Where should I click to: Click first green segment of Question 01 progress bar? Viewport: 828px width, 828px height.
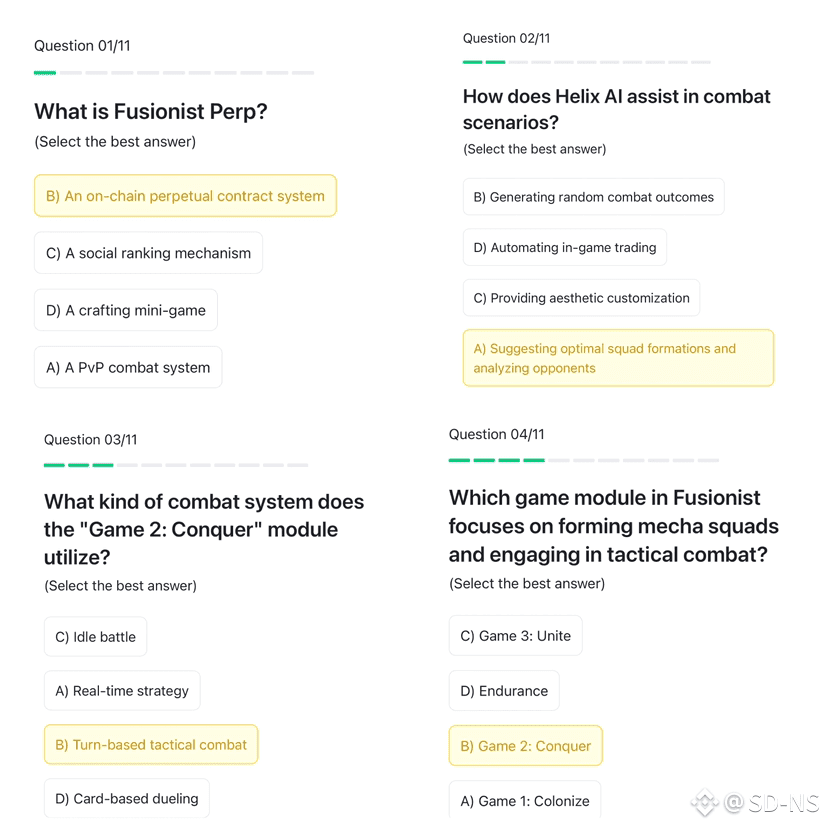45,73
